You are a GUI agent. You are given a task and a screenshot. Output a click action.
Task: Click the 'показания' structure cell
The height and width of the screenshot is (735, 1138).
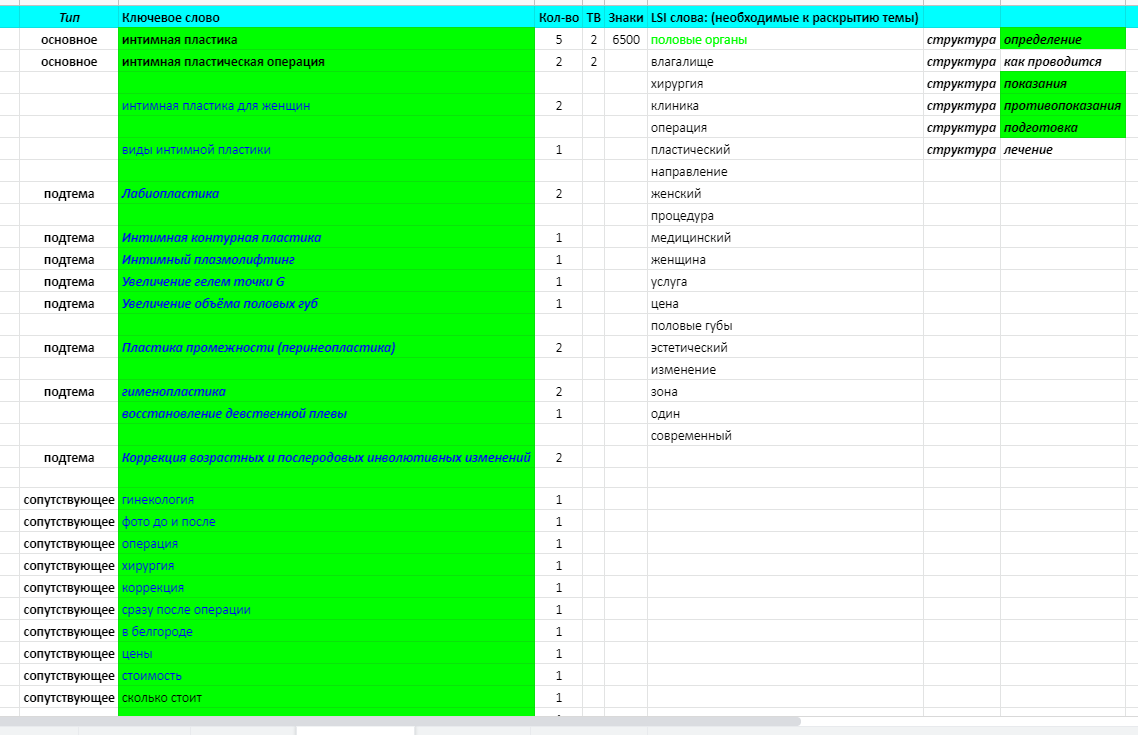coord(1063,83)
